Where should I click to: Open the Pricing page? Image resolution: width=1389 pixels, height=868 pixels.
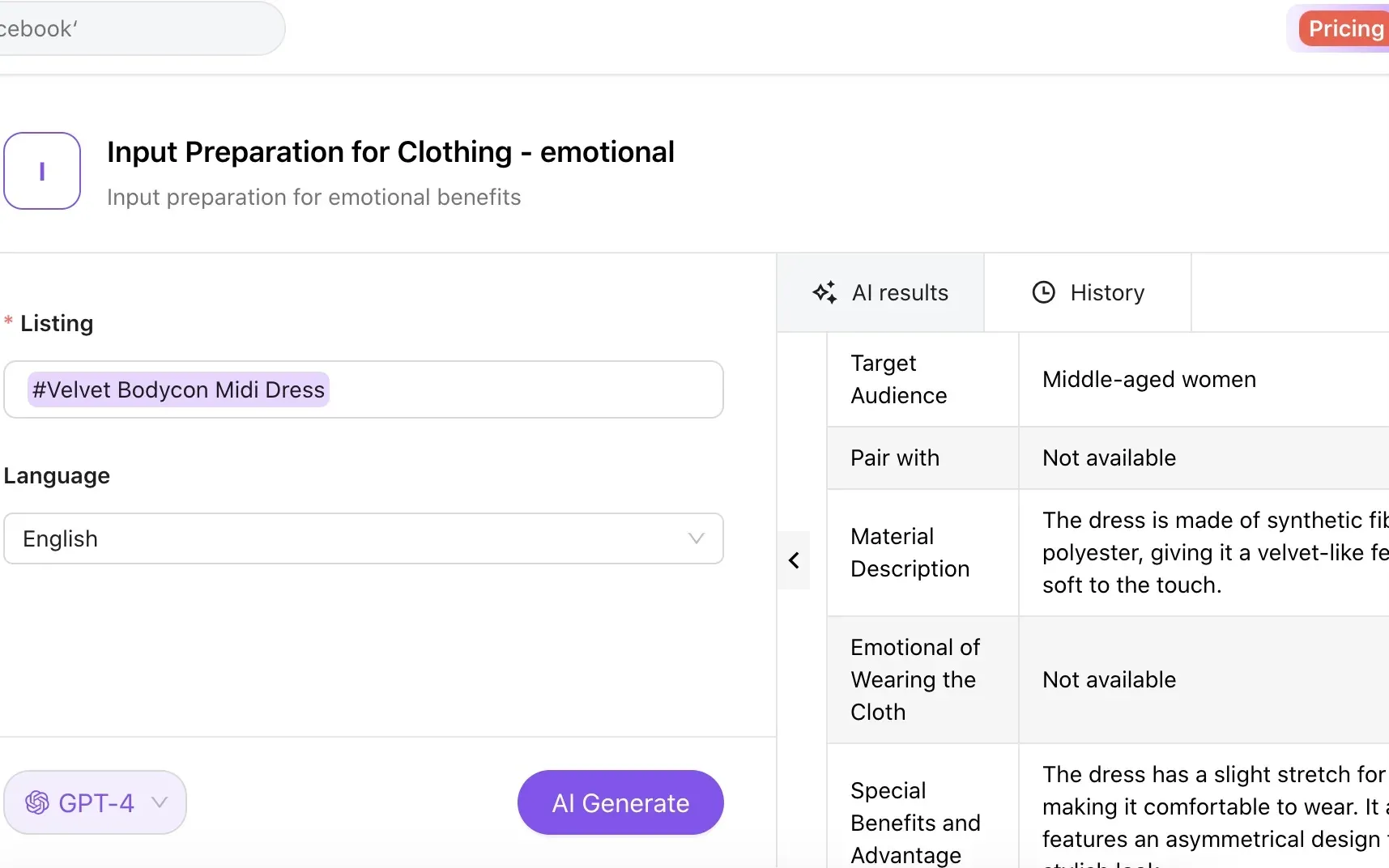click(1345, 28)
